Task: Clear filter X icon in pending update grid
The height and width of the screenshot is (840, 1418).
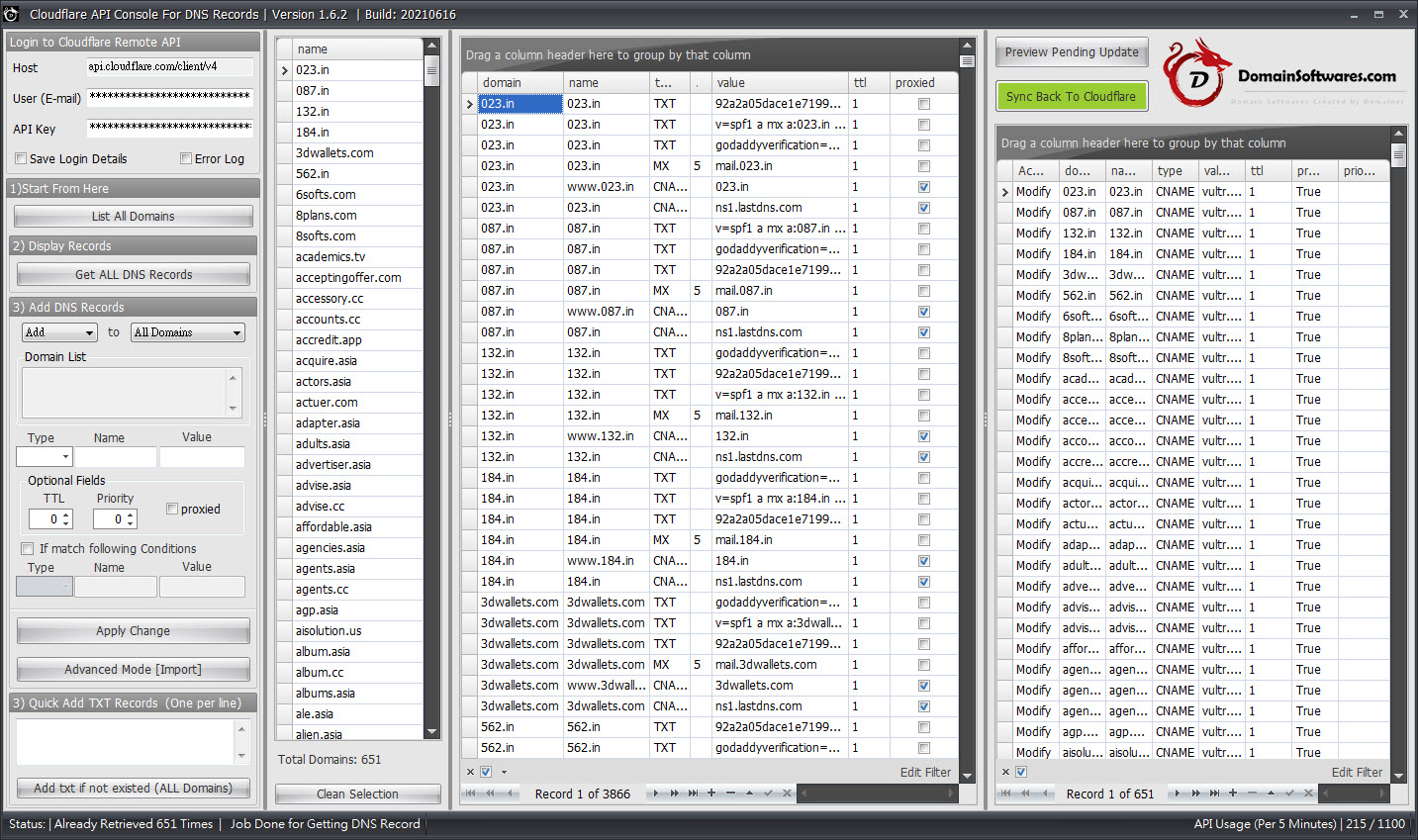Action: coord(1005,772)
